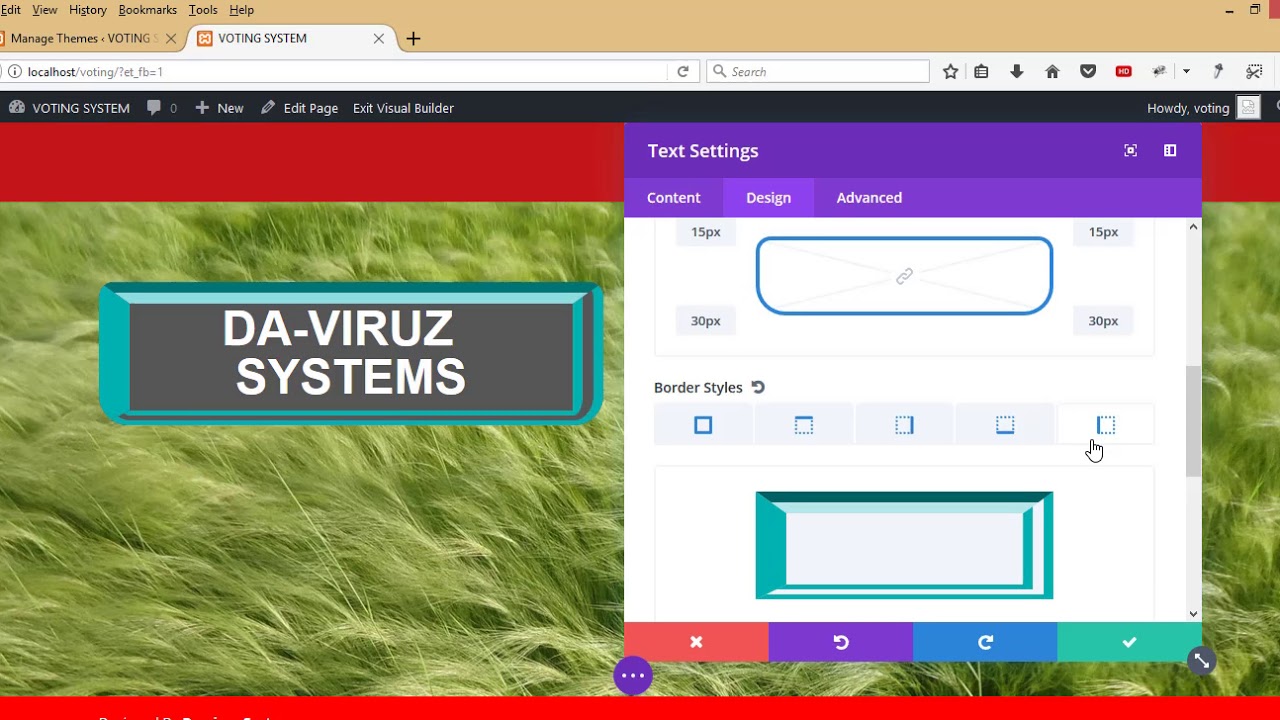Click Exit Visual Builder in admin bar
1280x720 pixels.
point(403,108)
